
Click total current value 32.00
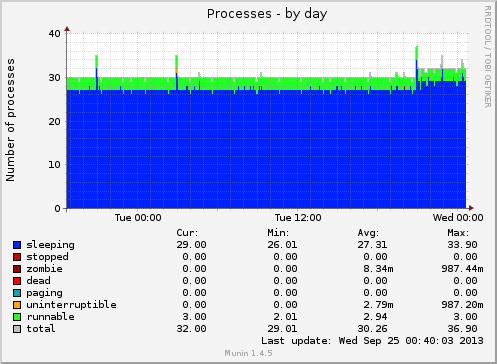(x=192, y=329)
